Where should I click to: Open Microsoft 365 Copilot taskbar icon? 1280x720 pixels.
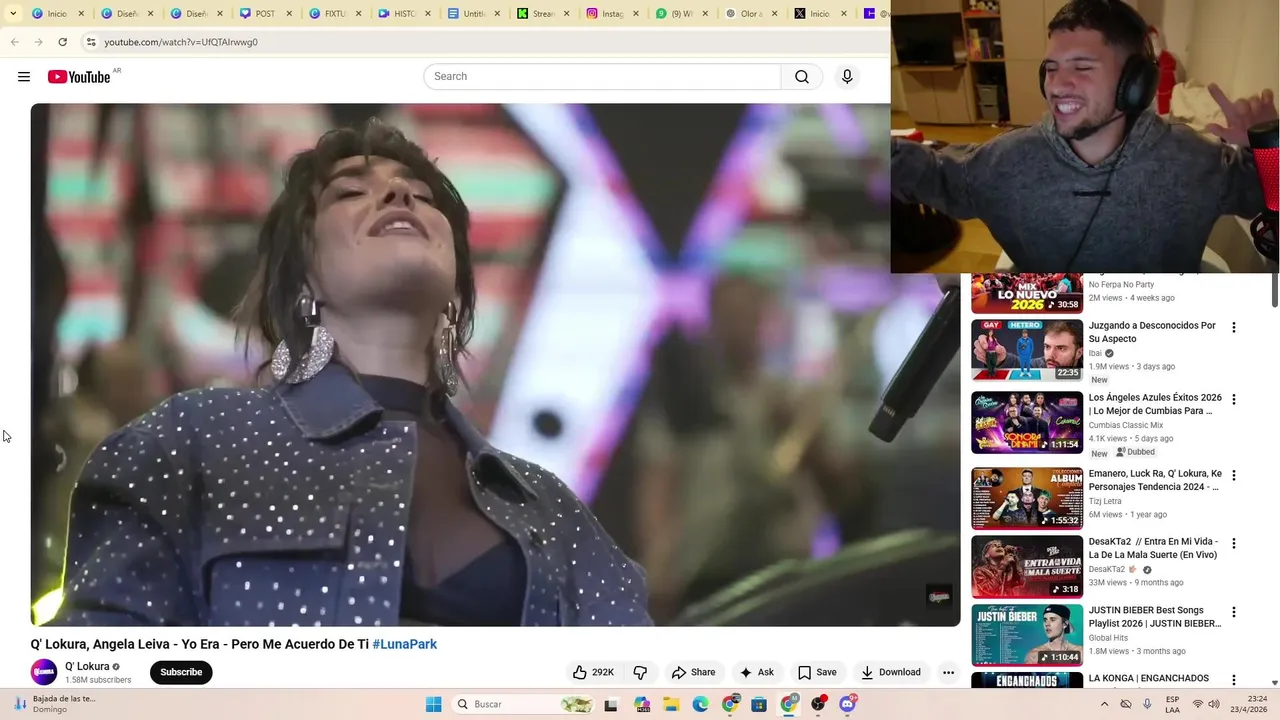[x=642, y=704]
